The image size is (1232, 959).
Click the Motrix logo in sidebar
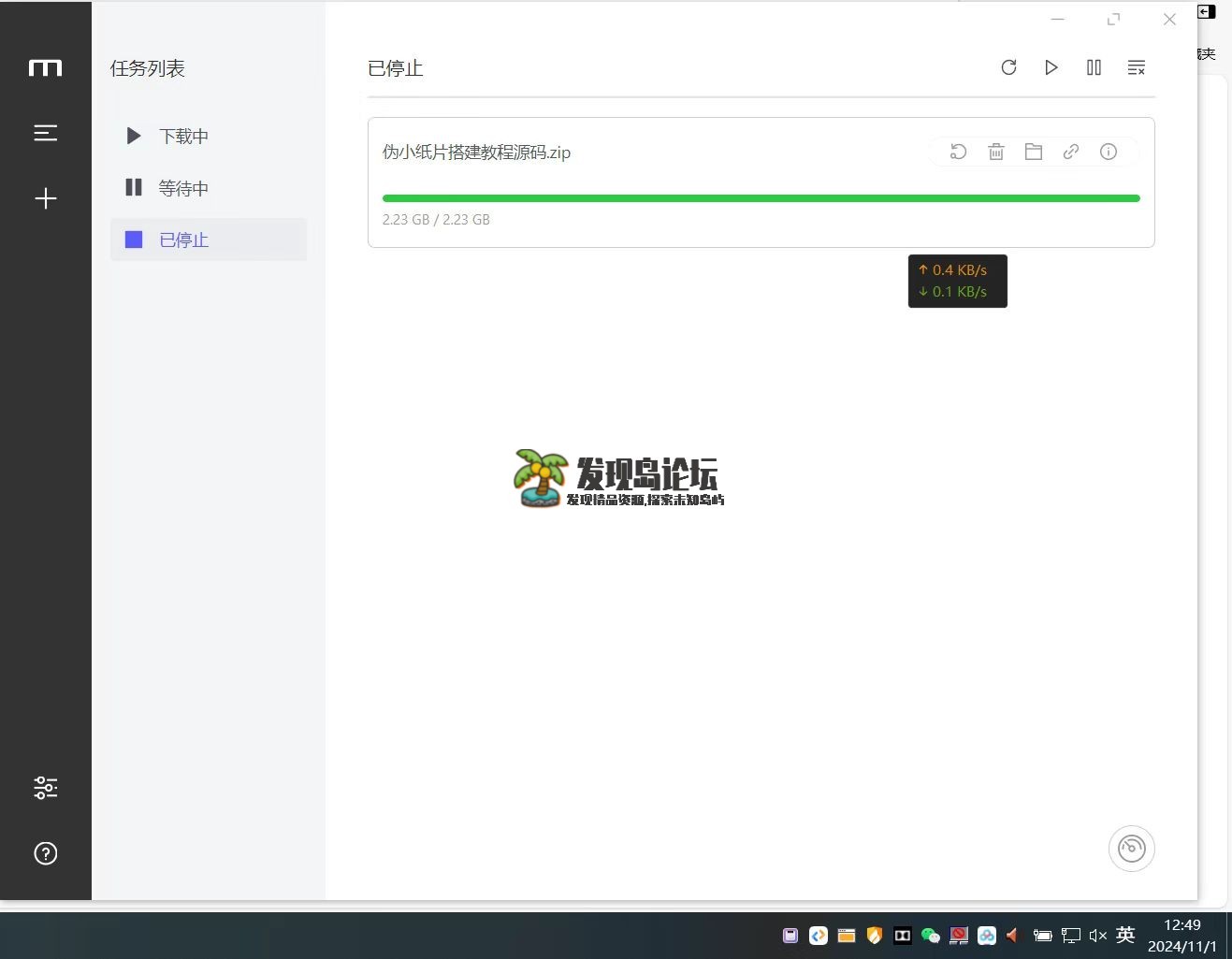coord(45,68)
